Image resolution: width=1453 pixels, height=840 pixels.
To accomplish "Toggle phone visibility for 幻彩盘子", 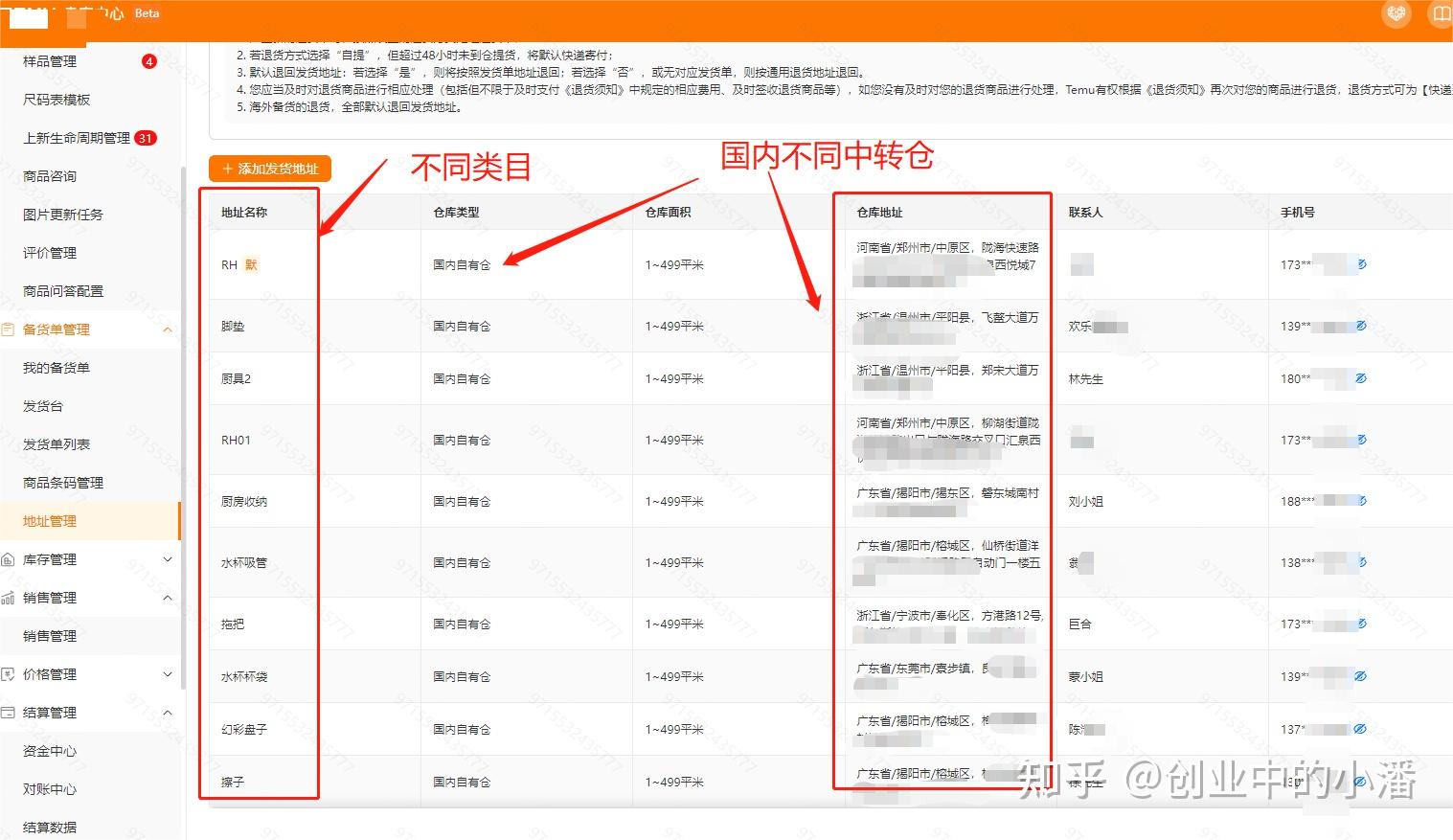I will click(1360, 729).
